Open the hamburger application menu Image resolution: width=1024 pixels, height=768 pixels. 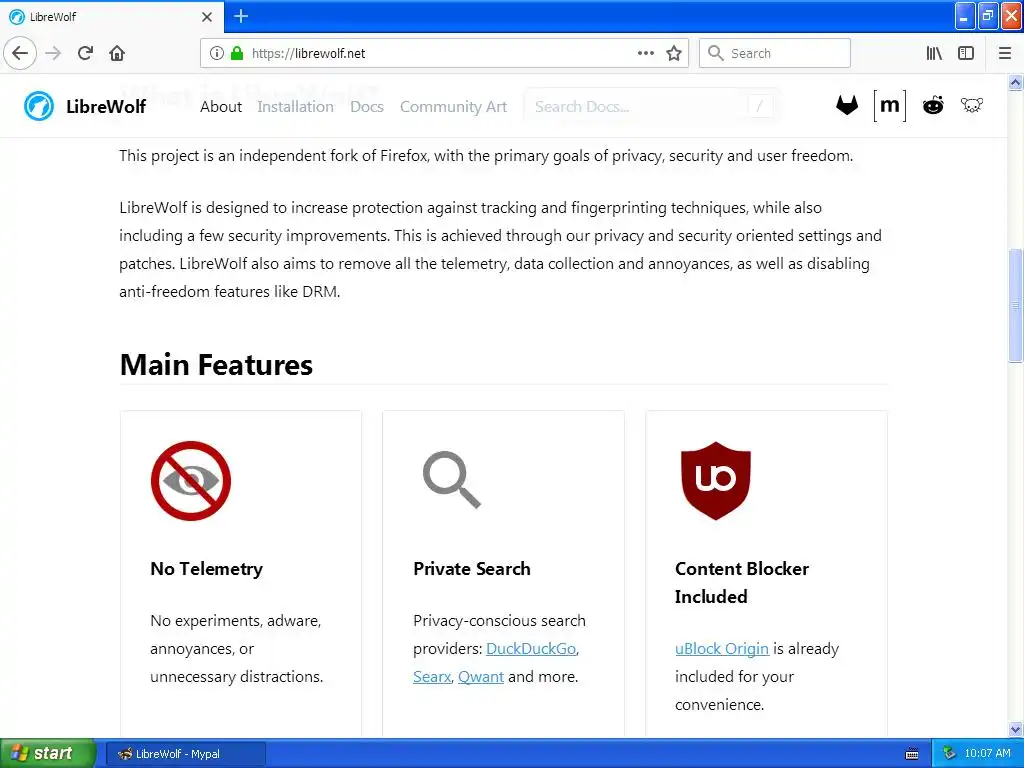click(1005, 53)
